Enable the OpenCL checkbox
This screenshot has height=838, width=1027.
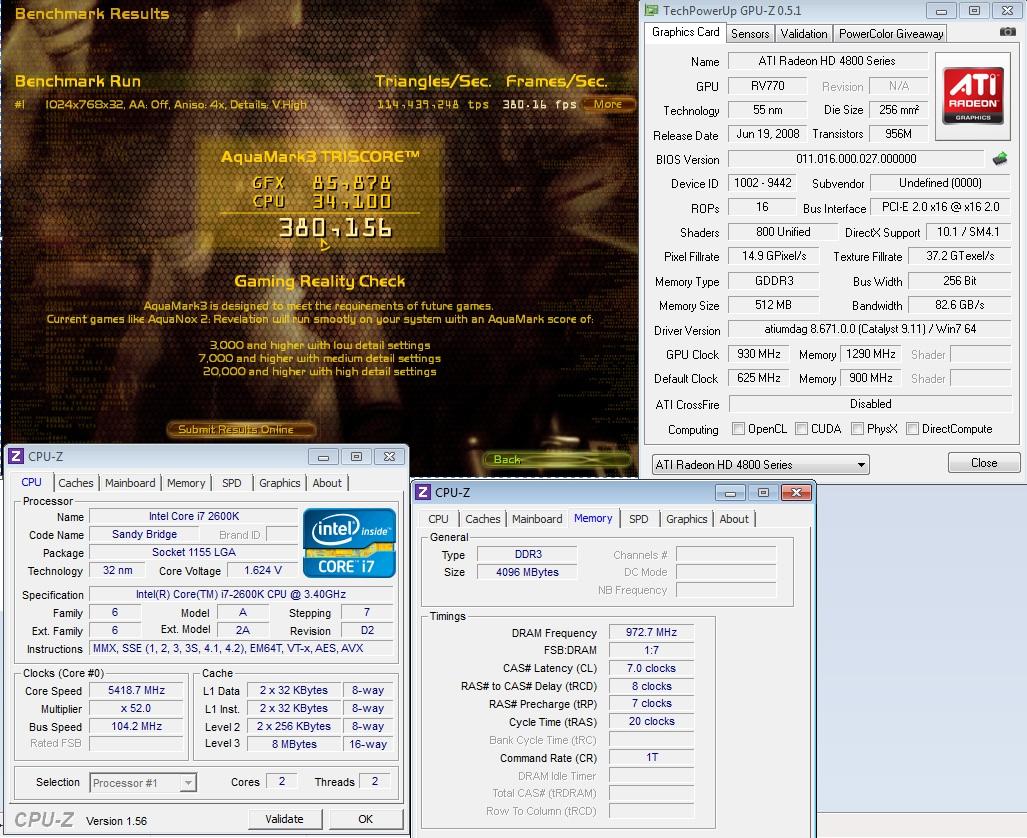pos(738,429)
